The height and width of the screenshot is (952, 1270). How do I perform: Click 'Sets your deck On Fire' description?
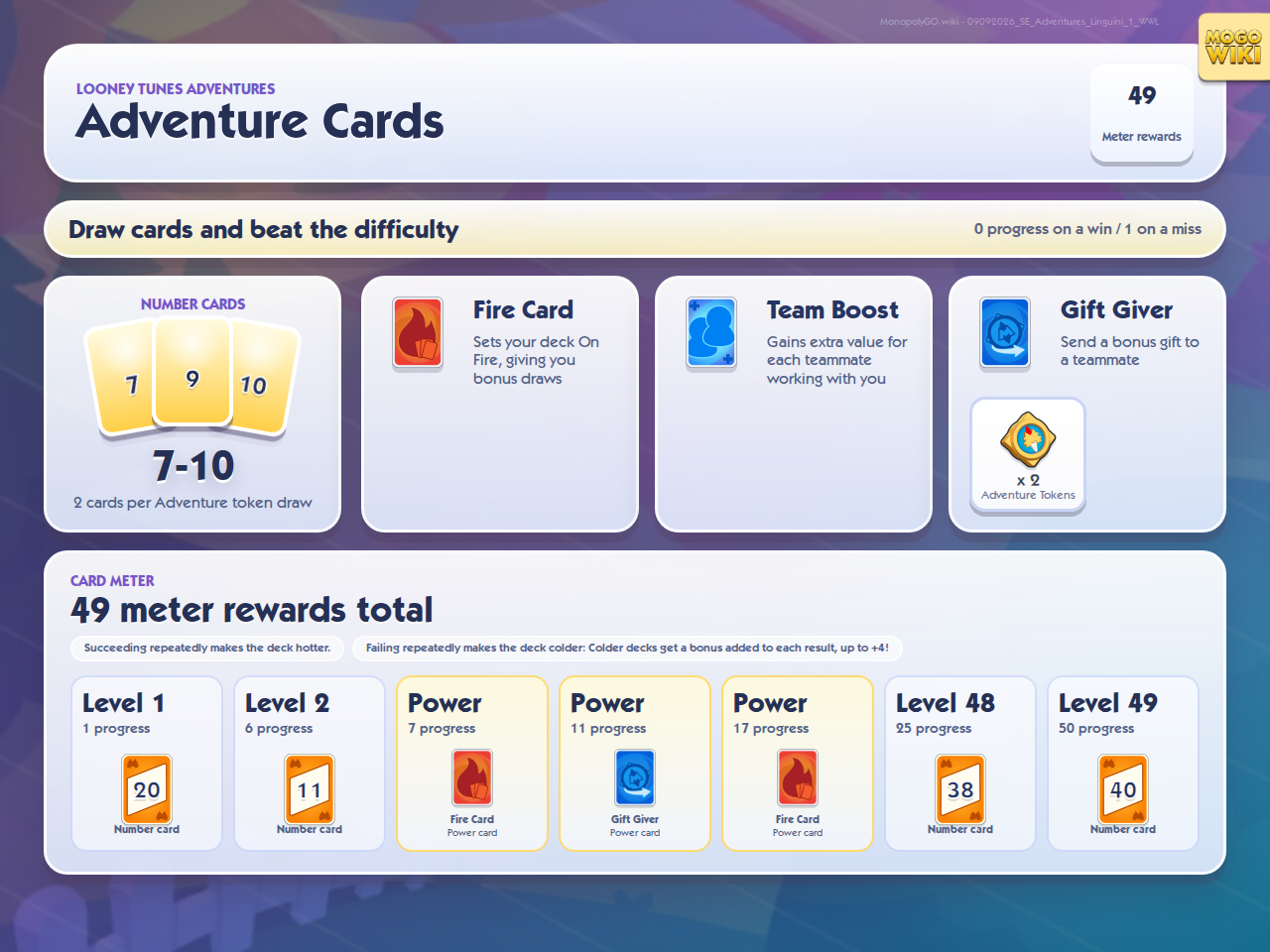click(x=536, y=360)
